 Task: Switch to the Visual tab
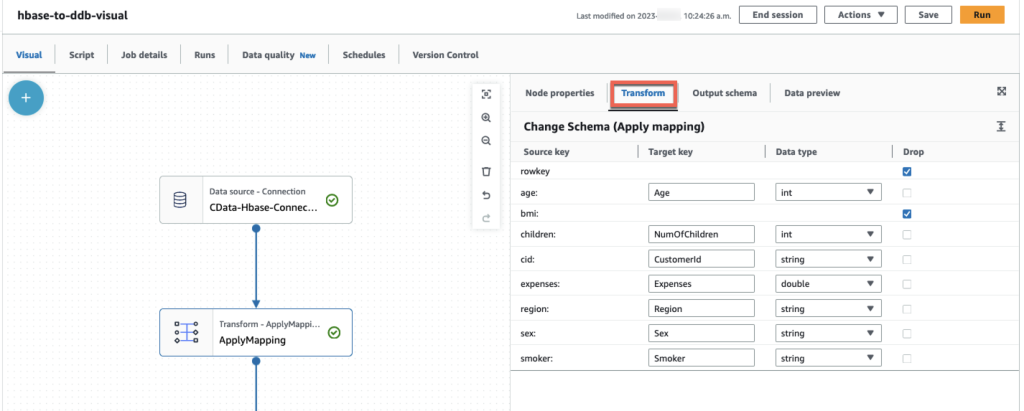[x=29, y=55]
